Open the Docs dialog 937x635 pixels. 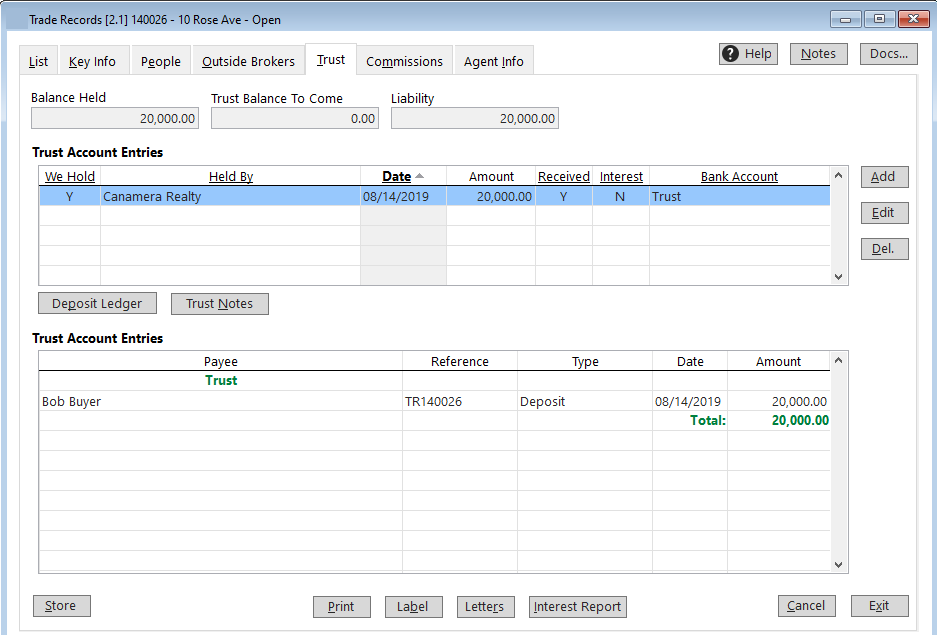(888, 53)
